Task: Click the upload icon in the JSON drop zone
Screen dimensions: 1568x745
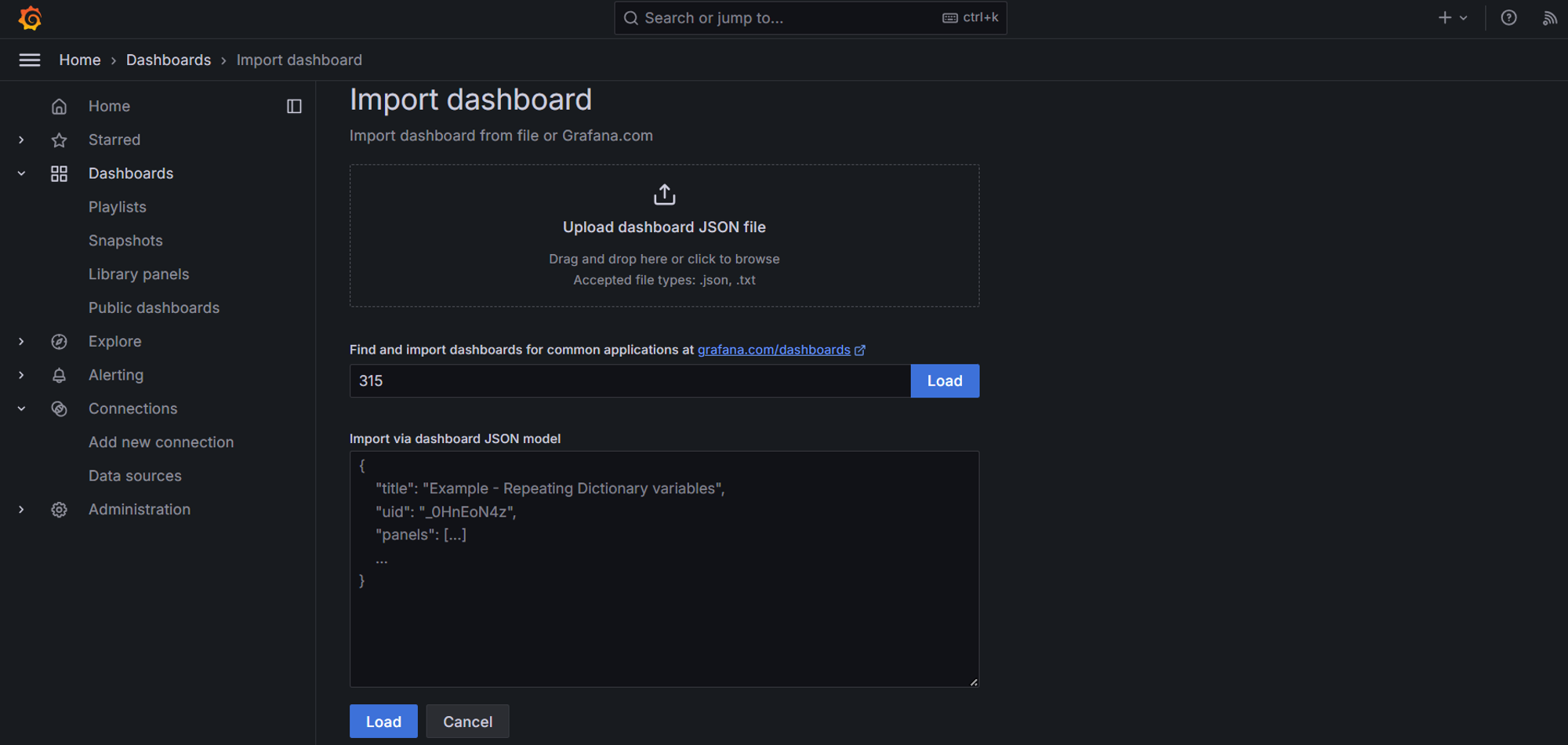Action: point(664,194)
